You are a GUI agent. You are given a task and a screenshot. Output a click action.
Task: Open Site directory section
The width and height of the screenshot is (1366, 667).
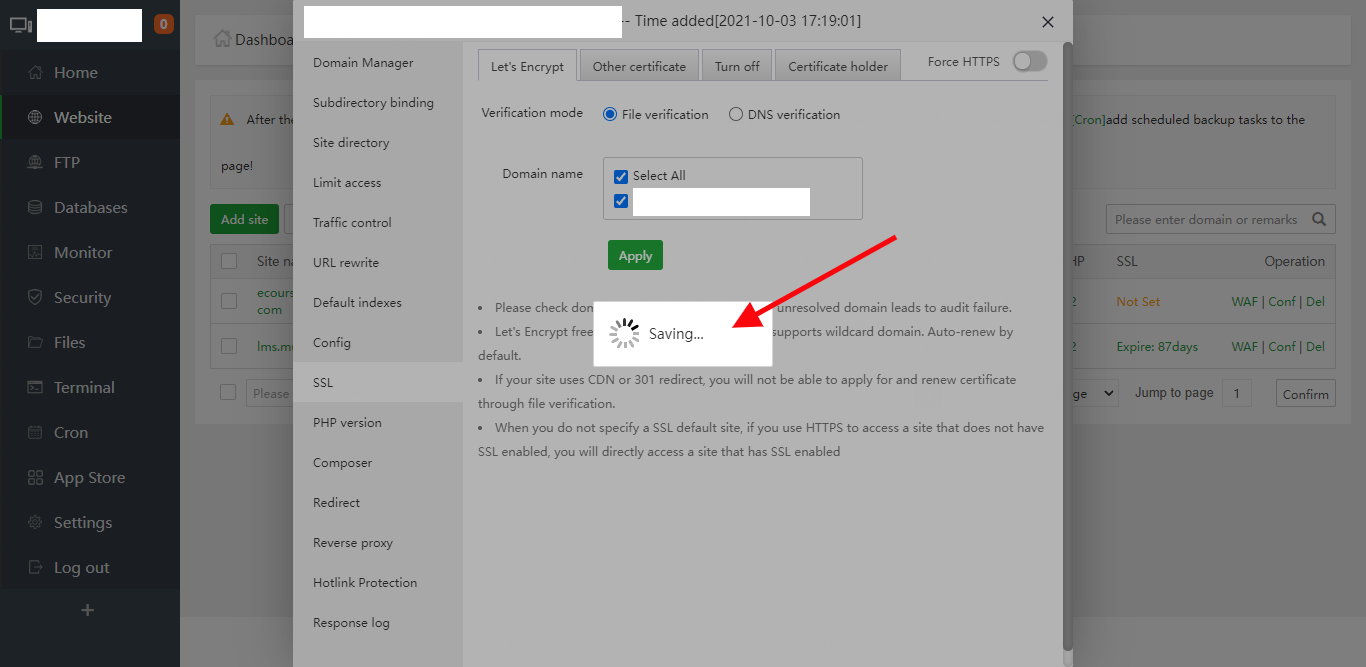click(x=378, y=142)
